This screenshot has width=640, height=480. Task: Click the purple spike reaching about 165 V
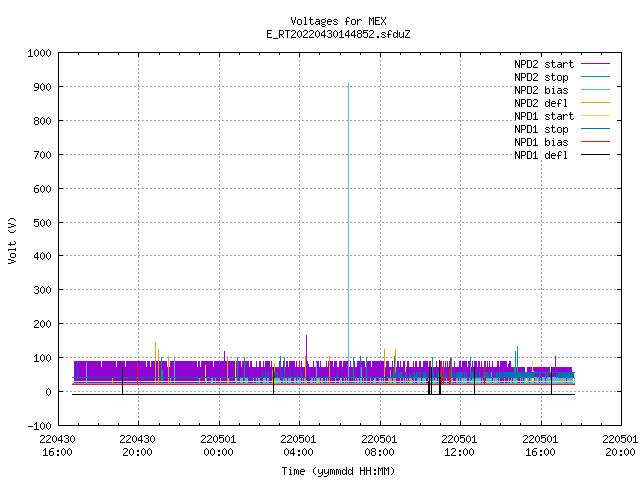click(307, 347)
